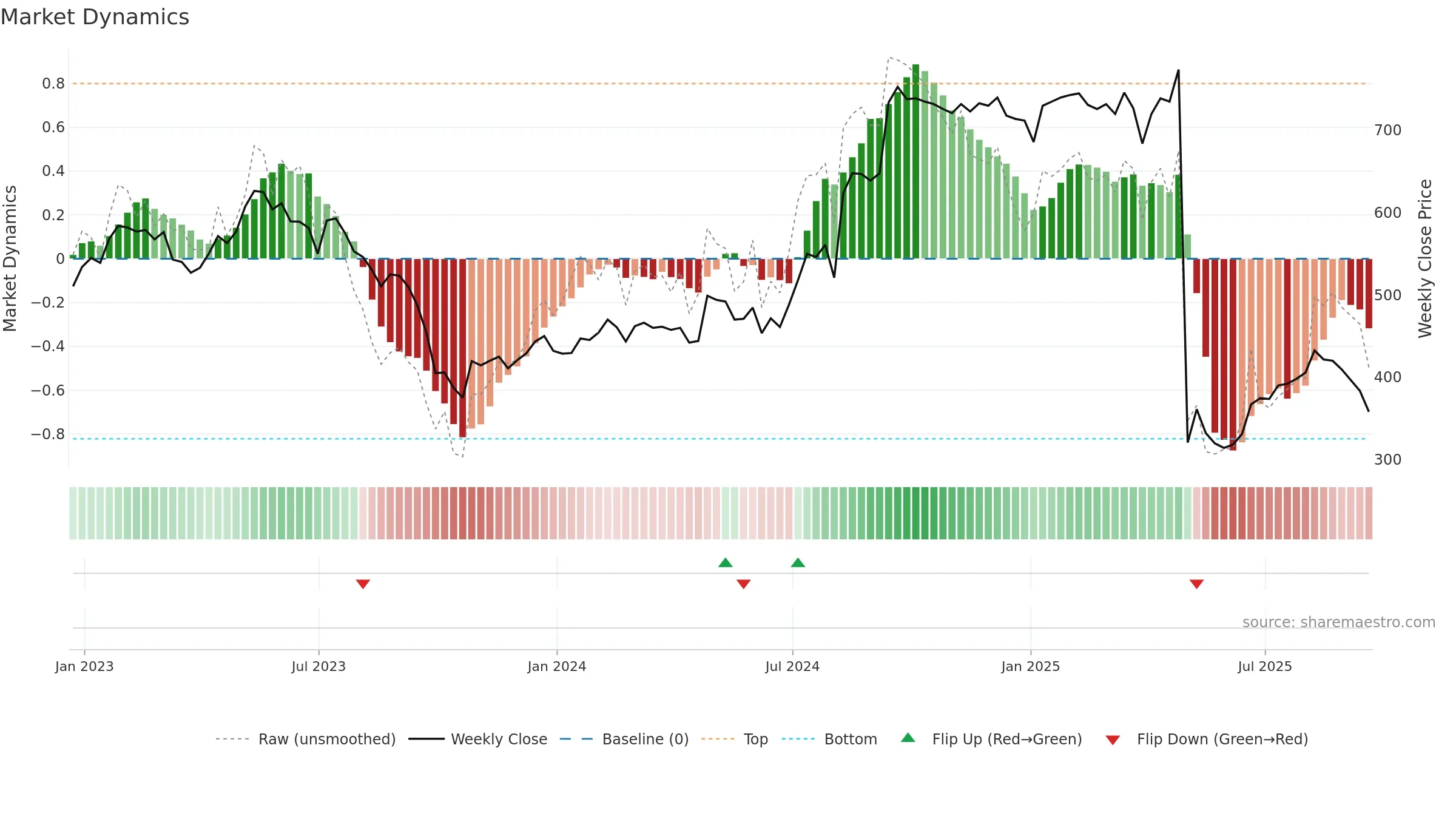Click the 400 right axis tick label
The height and width of the screenshot is (819, 1456).
(1388, 377)
